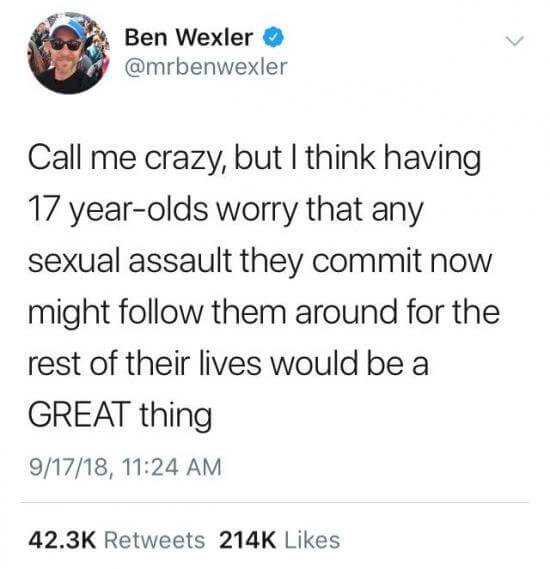Open Ben Wexler's profile avatar photo
The height and width of the screenshot is (569, 550).
[69, 53]
